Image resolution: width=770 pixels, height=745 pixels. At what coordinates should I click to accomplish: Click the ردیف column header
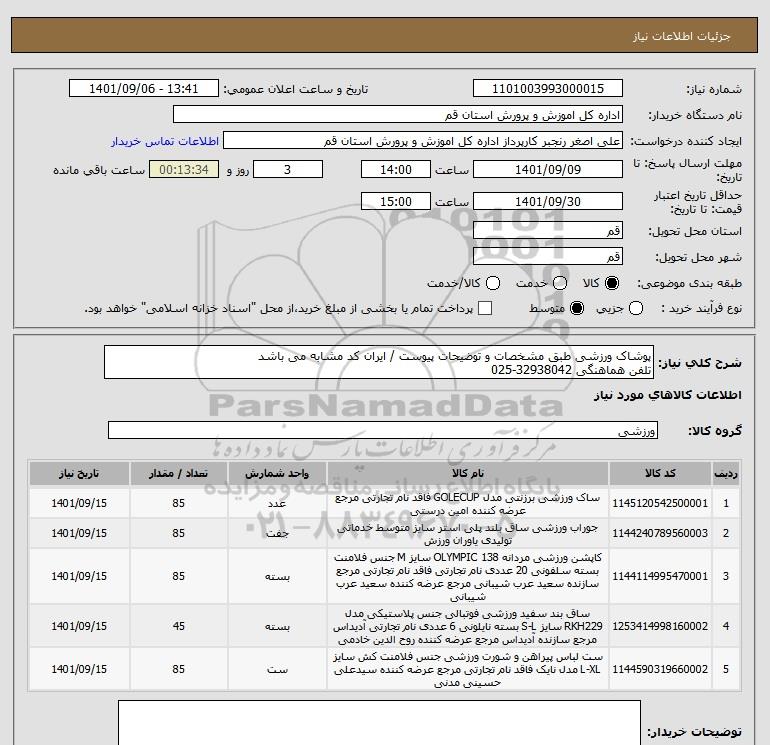pos(726,474)
